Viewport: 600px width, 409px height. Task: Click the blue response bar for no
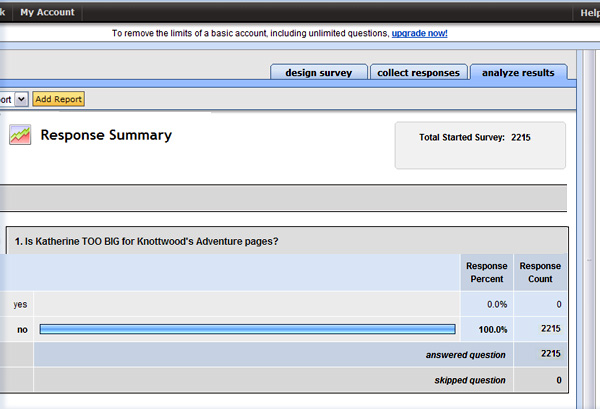pyautogui.click(x=247, y=329)
